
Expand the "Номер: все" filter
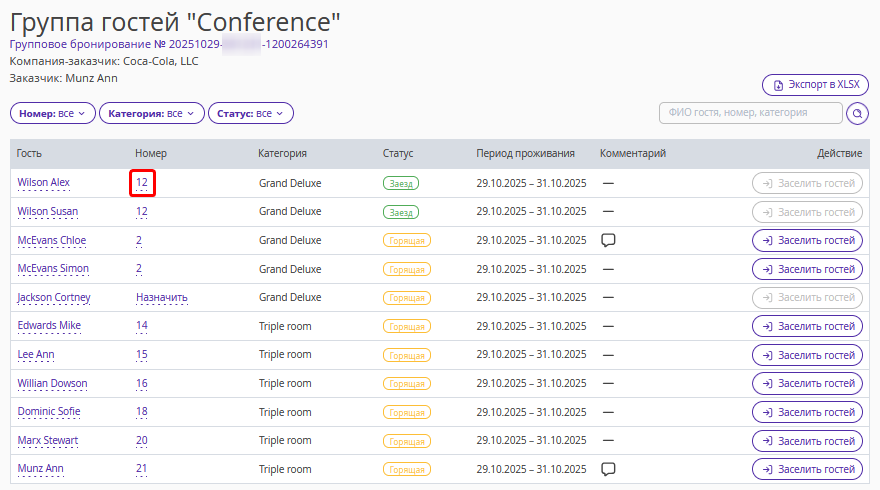[53, 114]
